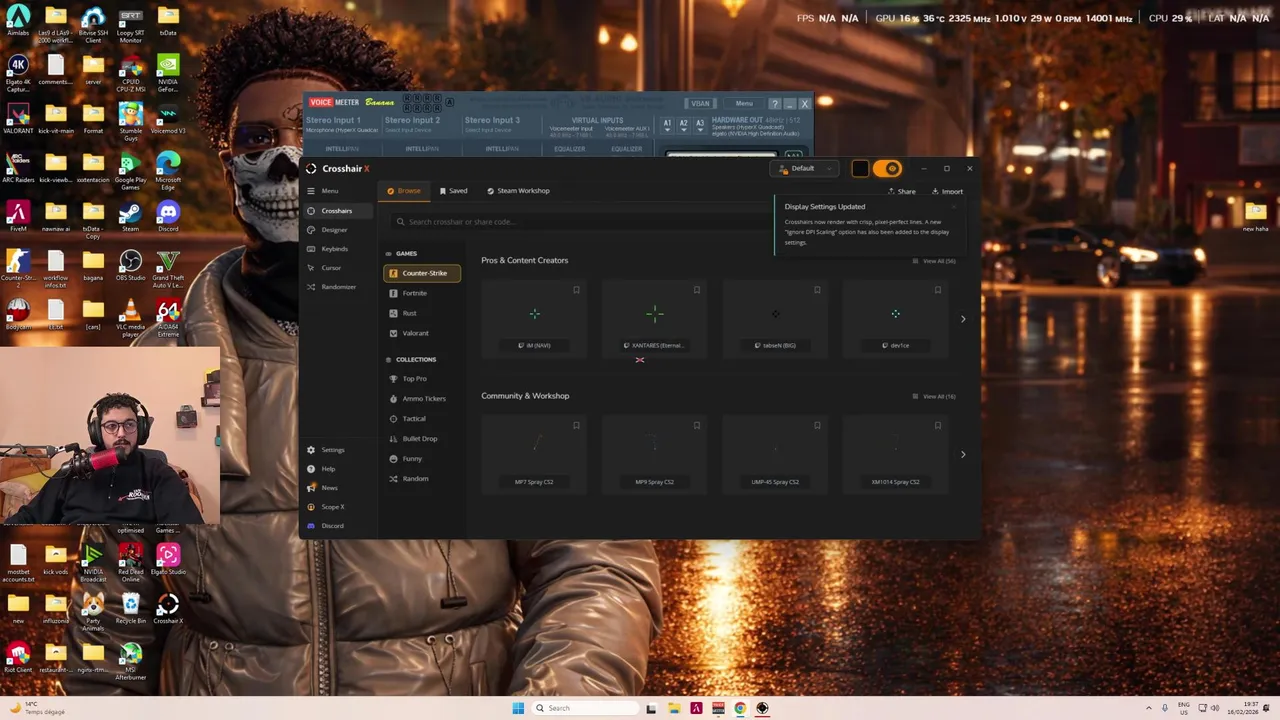Click the Import button
Viewport: 1280px width, 720px height.
(947, 192)
